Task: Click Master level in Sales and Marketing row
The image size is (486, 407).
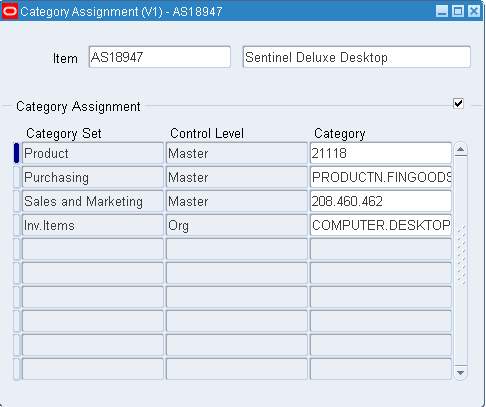Action: click(237, 201)
